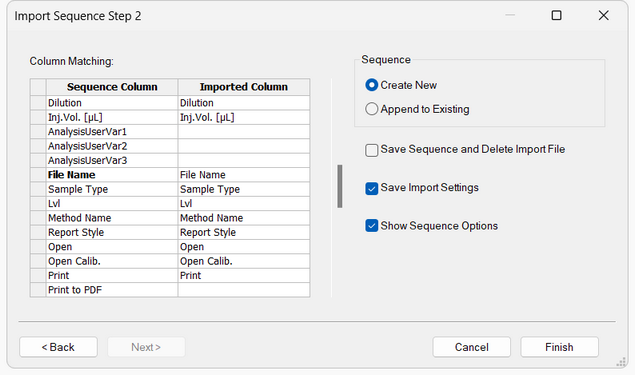635x375 pixels.
Task: Choose Append to Existing option
Action: point(371,109)
